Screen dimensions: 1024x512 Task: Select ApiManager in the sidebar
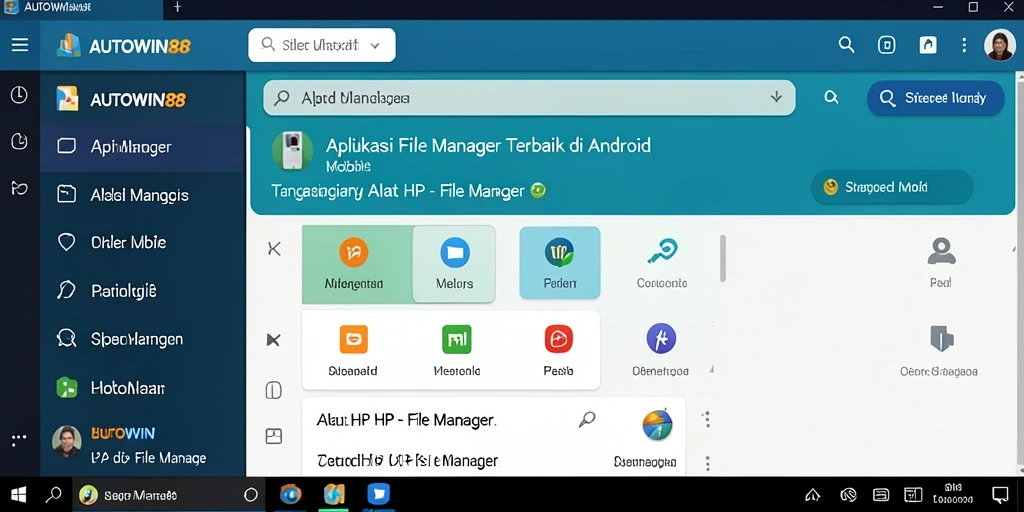click(x=142, y=147)
